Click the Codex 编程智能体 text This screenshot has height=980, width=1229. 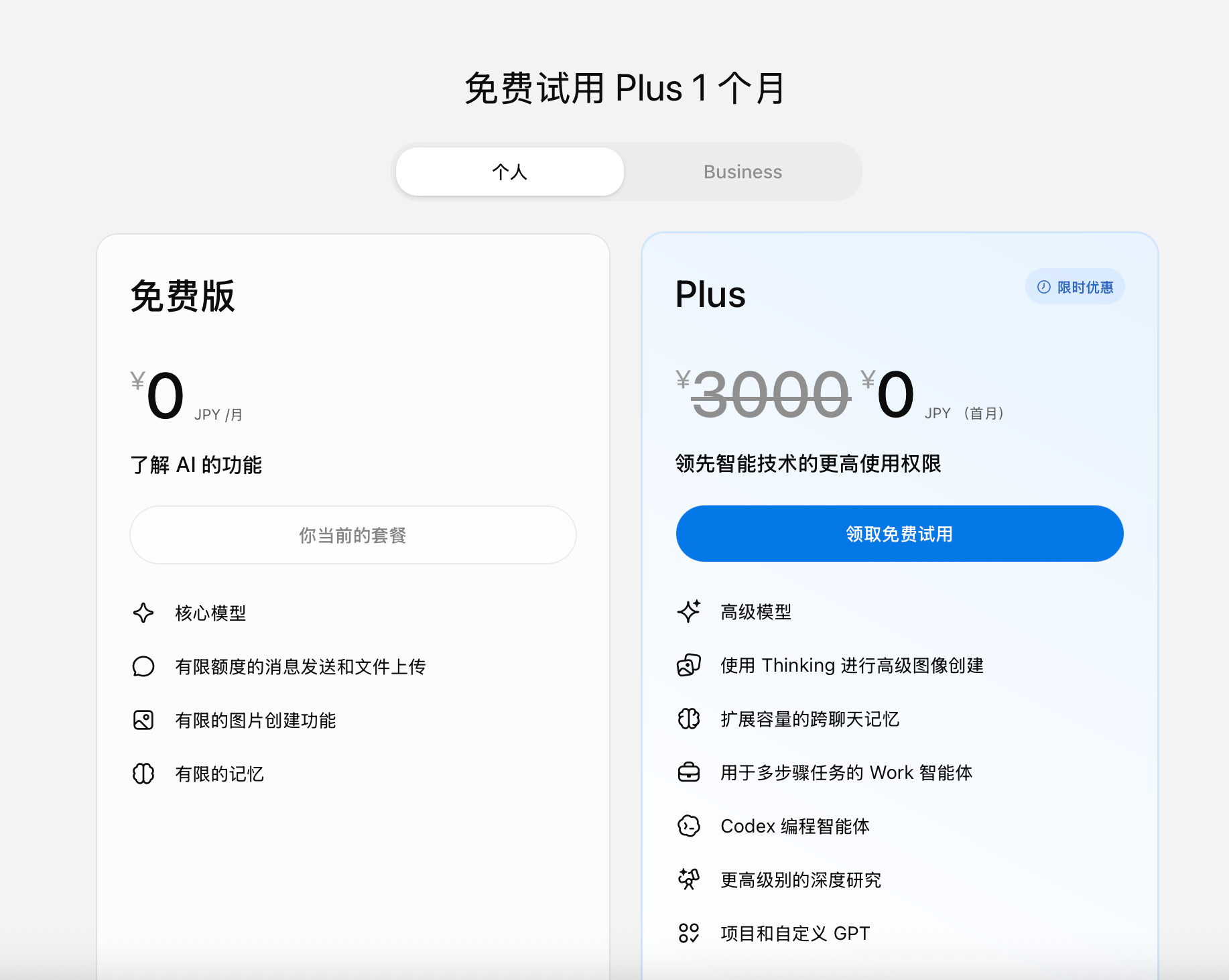[x=795, y=826]
